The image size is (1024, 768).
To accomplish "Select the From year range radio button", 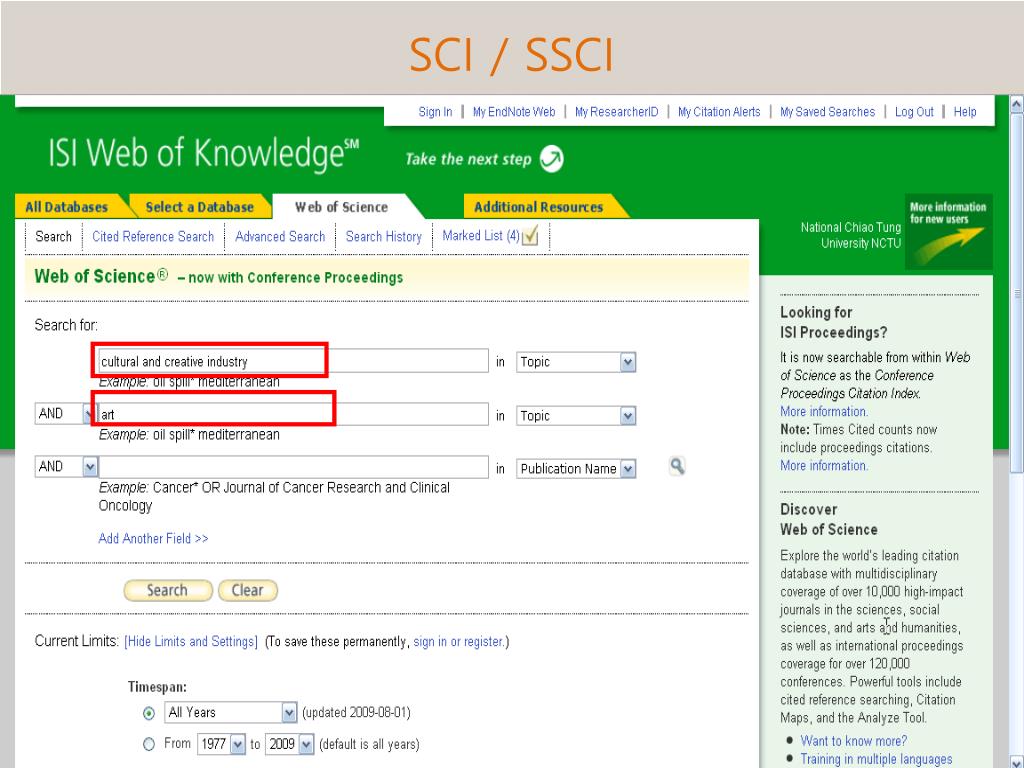I will 149,744.
